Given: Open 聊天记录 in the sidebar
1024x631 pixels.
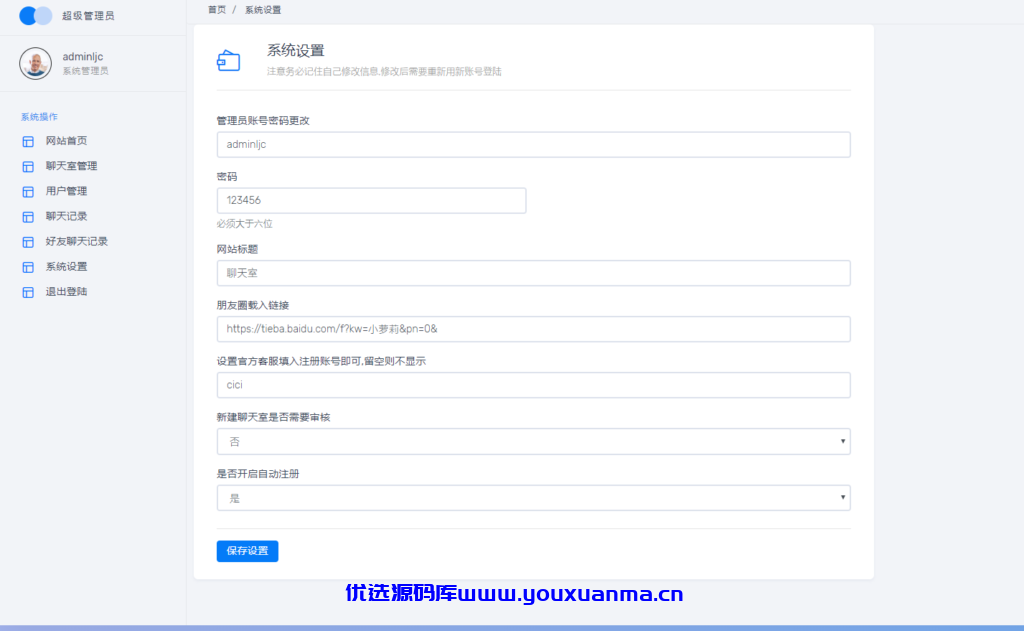Looking at the screenshot, I should coord(66,216).
